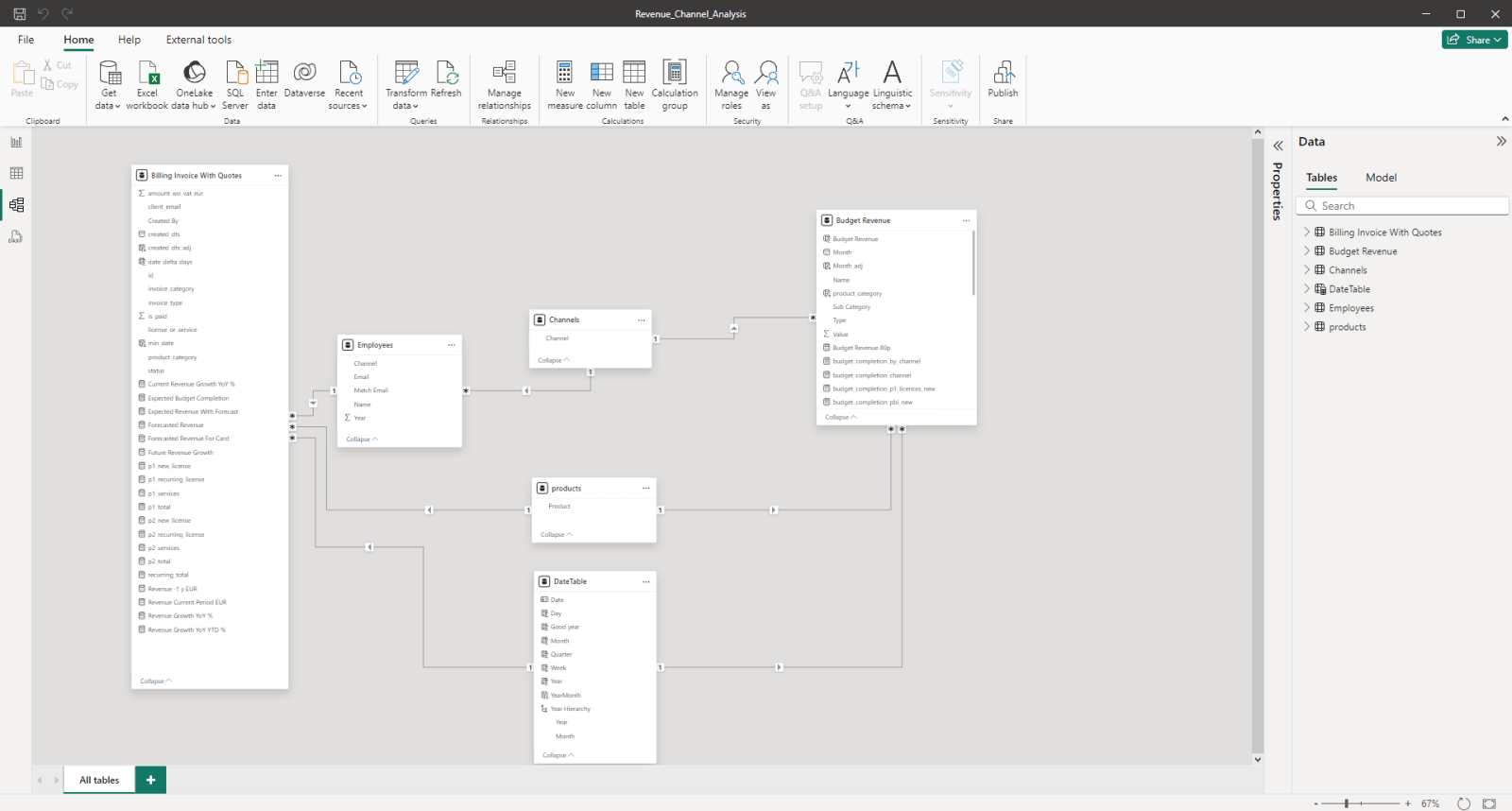Collapse the Employees table card
Viewport: 1512px width, 811px height.
[362, 440]
